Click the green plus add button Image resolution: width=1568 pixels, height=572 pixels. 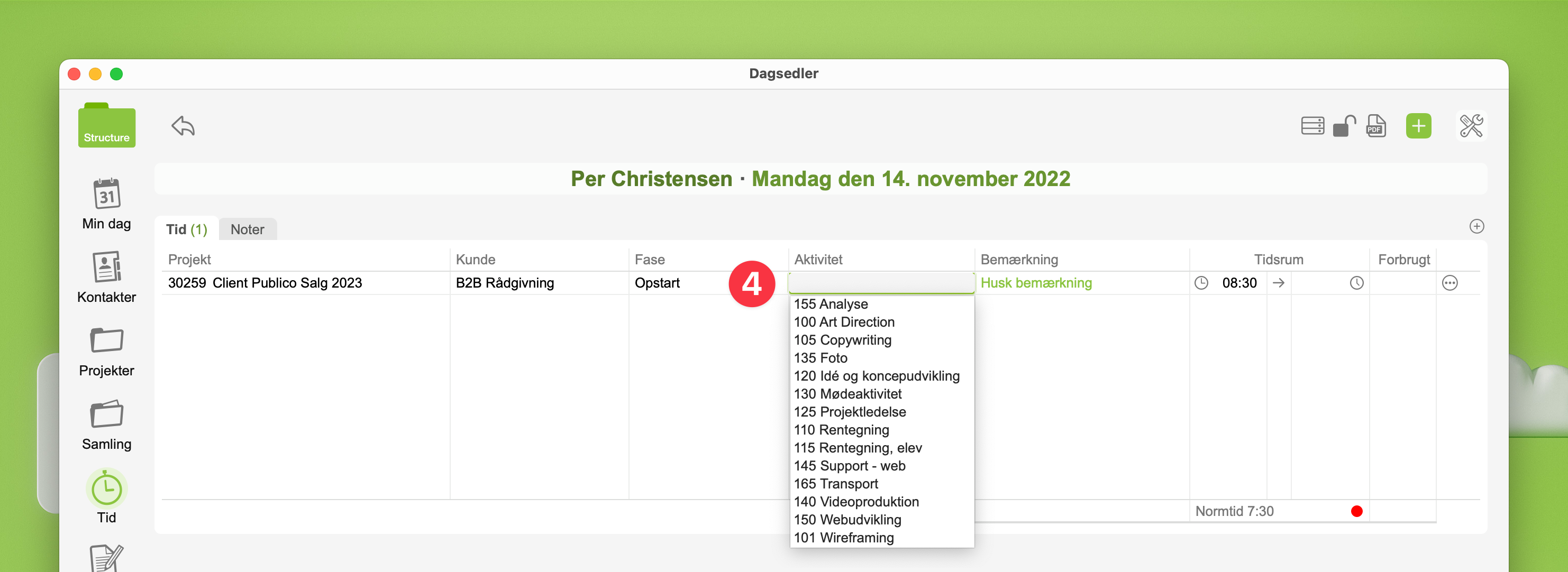point(1418,126)
